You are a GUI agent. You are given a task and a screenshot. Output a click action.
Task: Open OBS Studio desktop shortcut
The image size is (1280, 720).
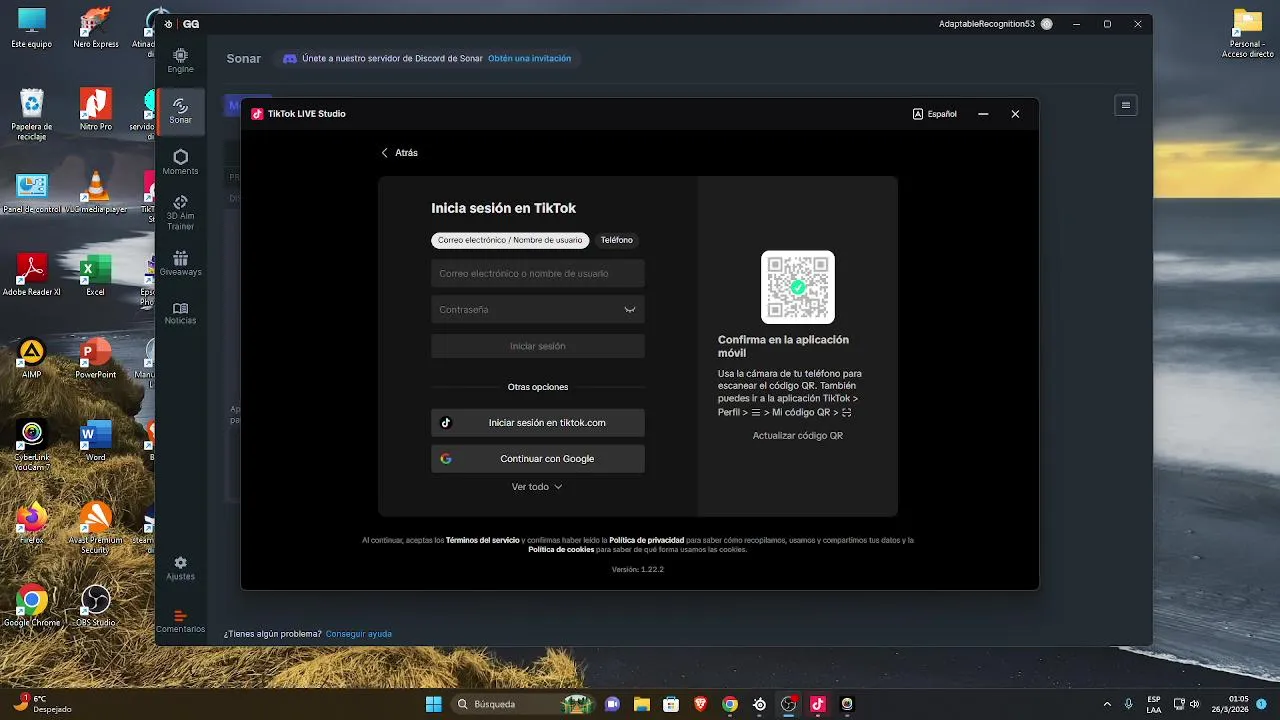coord(95,606)
